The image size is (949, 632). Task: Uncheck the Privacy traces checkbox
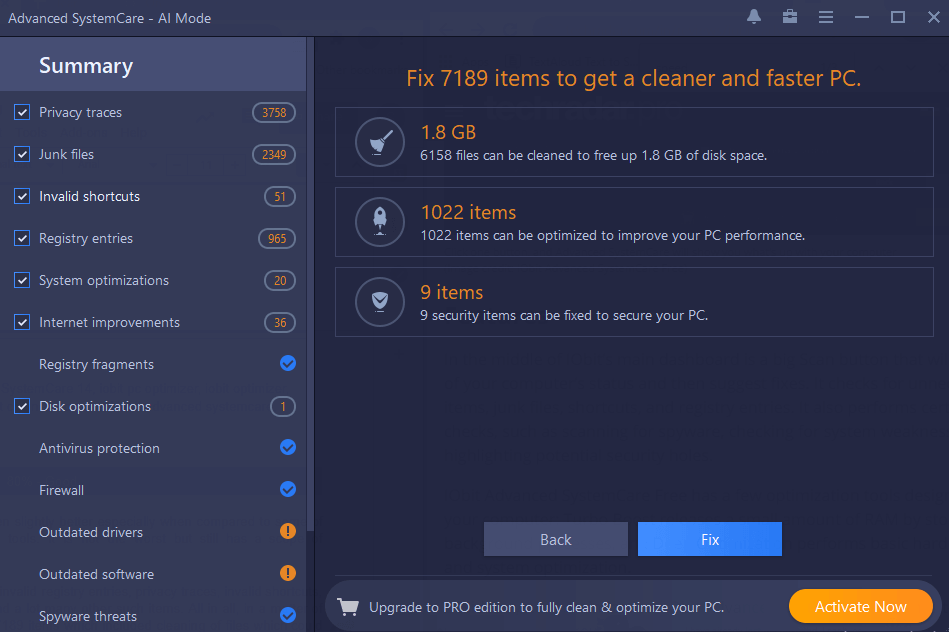coord(22,112)
